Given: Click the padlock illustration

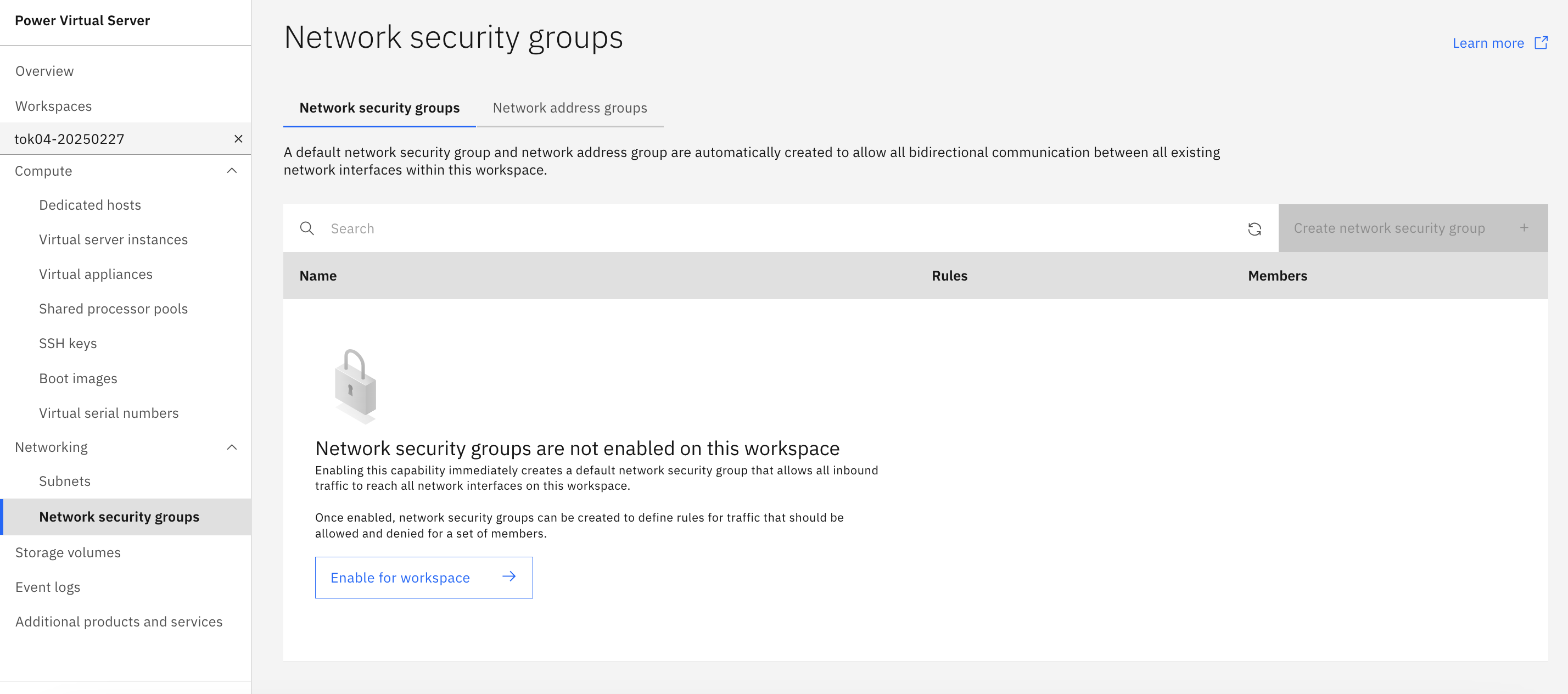Looking at the screenshot, I should 355,386.
